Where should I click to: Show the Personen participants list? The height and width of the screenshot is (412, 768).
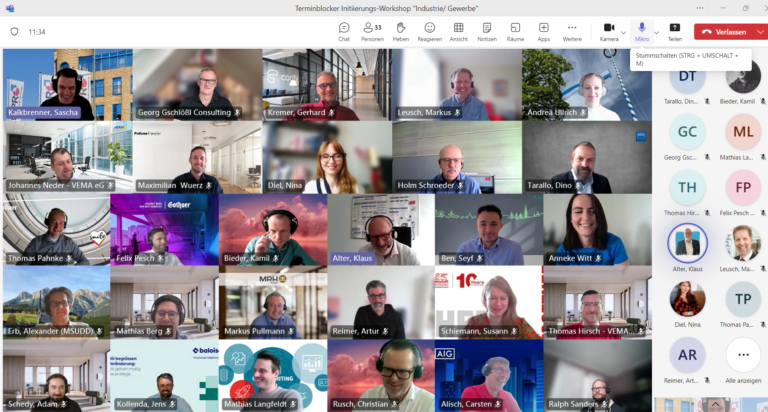click(x=372, y=32)
